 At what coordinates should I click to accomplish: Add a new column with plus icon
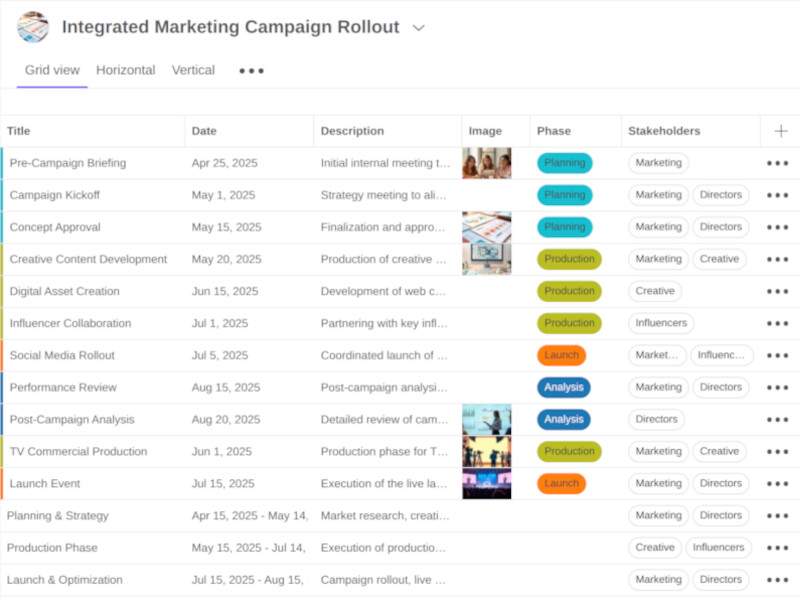[780, 131]
